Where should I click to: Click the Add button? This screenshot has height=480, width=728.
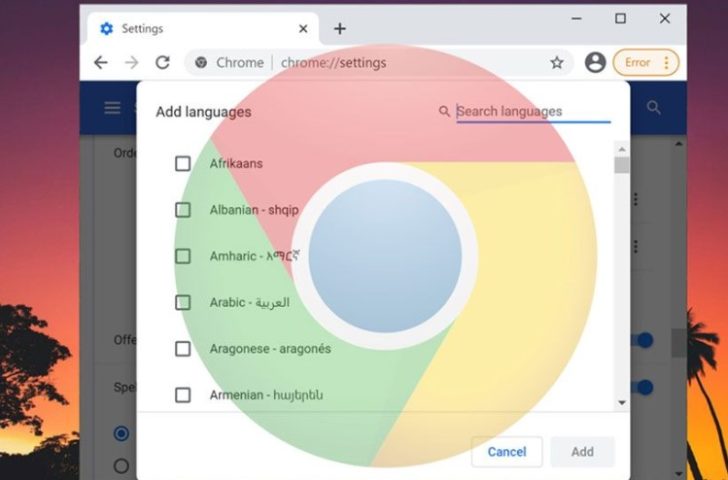tap(583, 452)
